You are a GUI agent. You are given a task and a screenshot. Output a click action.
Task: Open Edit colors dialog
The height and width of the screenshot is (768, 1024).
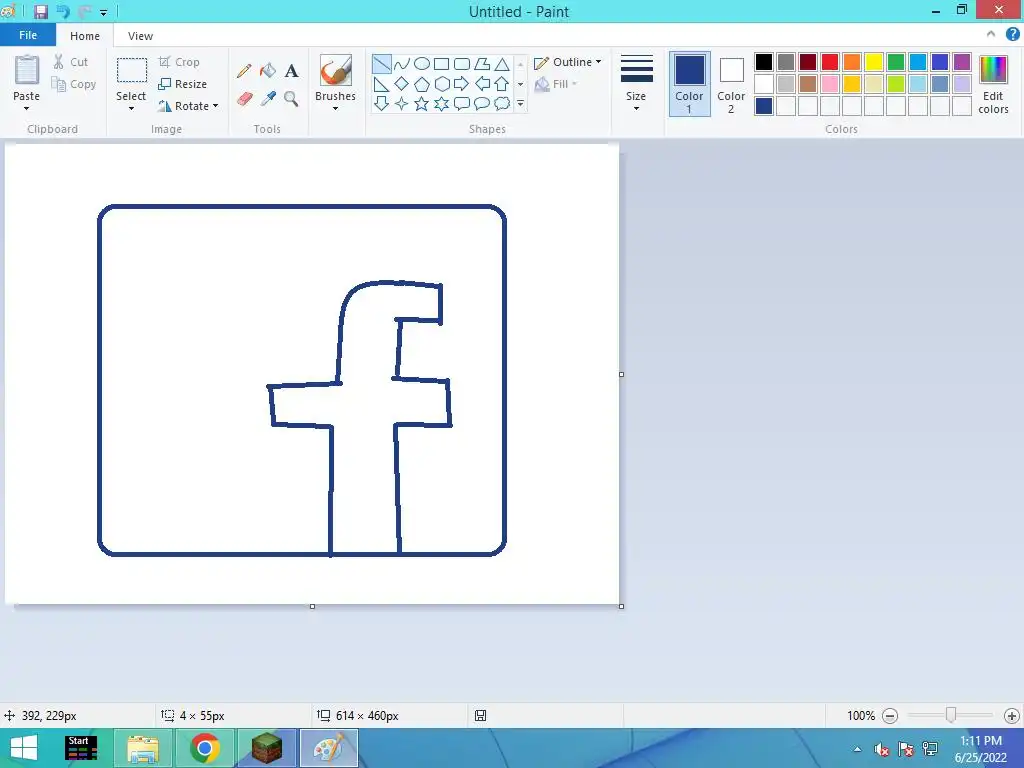993,84
